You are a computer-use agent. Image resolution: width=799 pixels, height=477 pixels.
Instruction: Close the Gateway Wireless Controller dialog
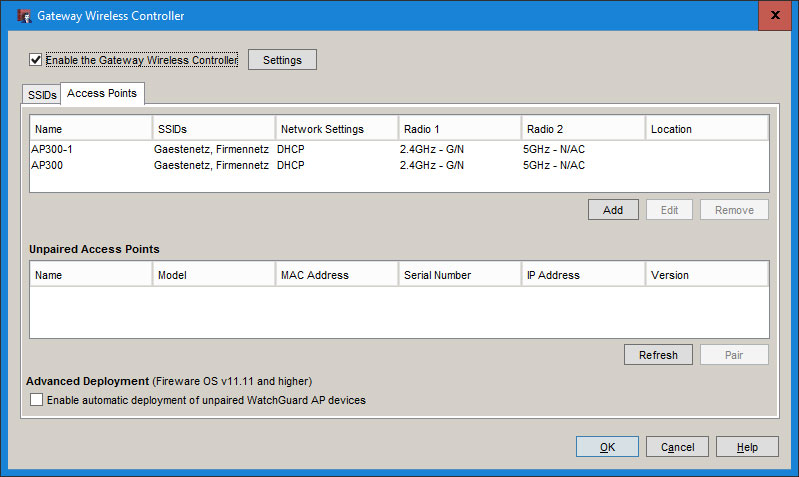[776, 16]
